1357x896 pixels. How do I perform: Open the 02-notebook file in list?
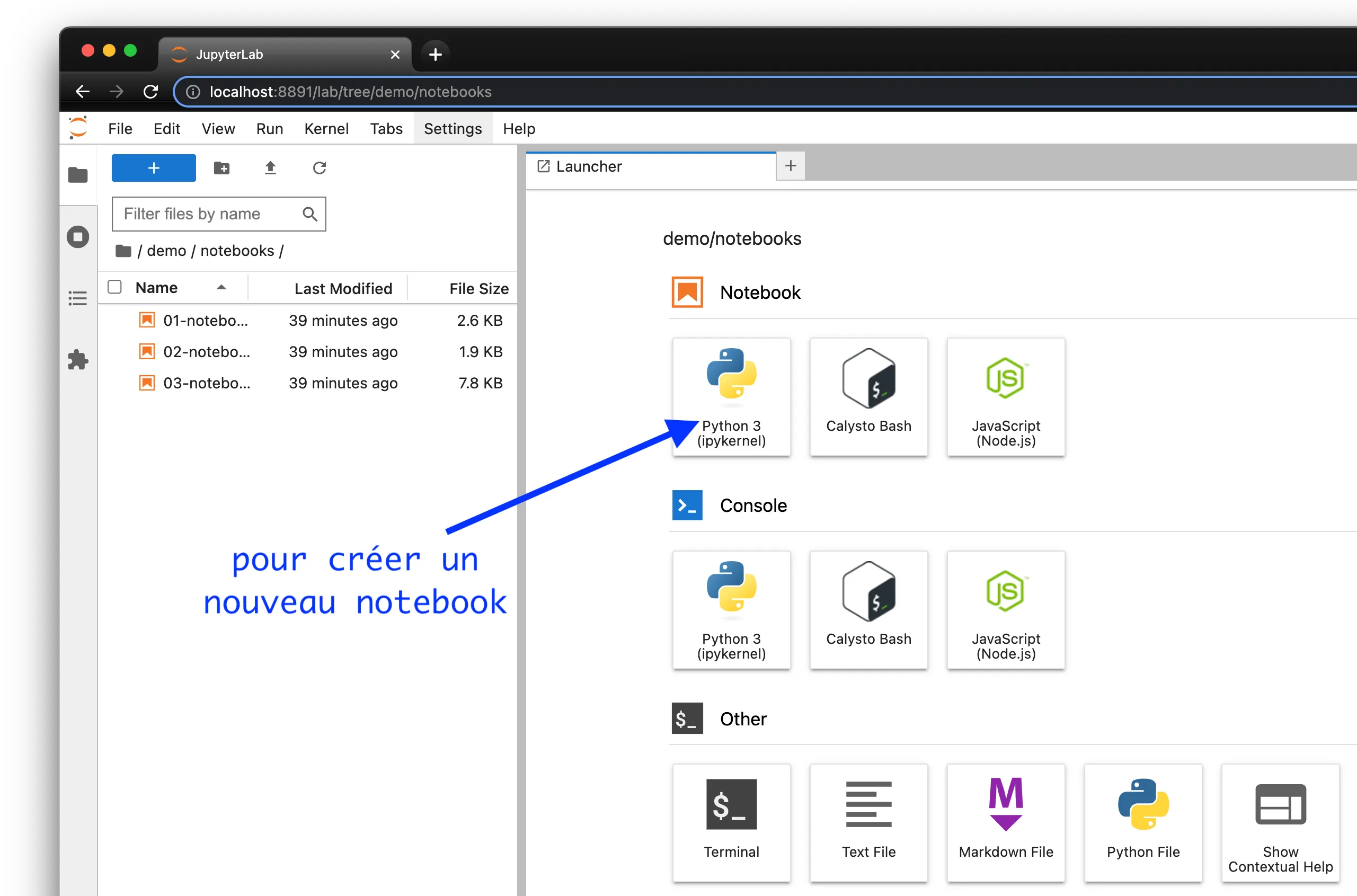pos(206,351)
